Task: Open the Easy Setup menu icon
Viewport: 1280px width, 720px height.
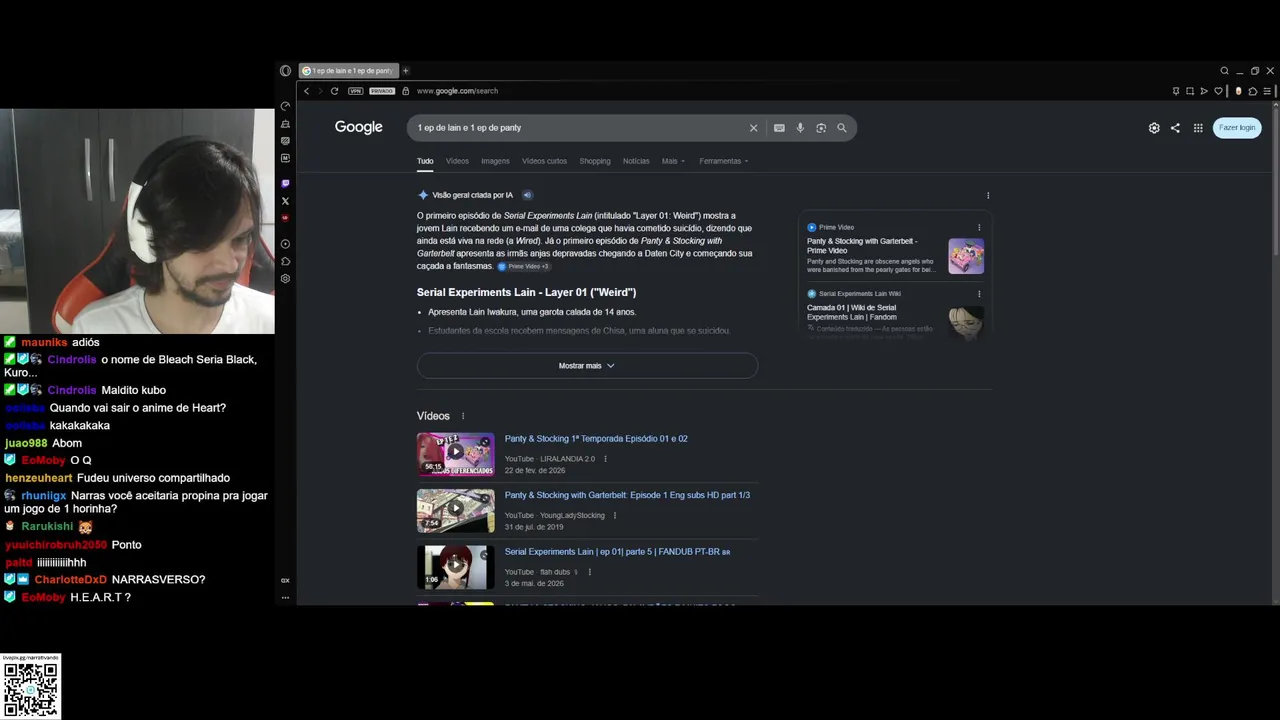Action: [x=1267, y=91]
